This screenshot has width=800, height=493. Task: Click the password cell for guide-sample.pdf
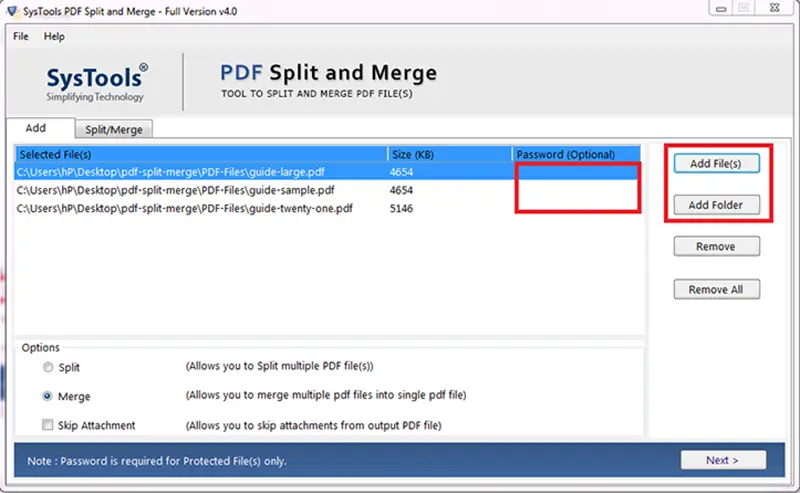click(x=577, y=190)
